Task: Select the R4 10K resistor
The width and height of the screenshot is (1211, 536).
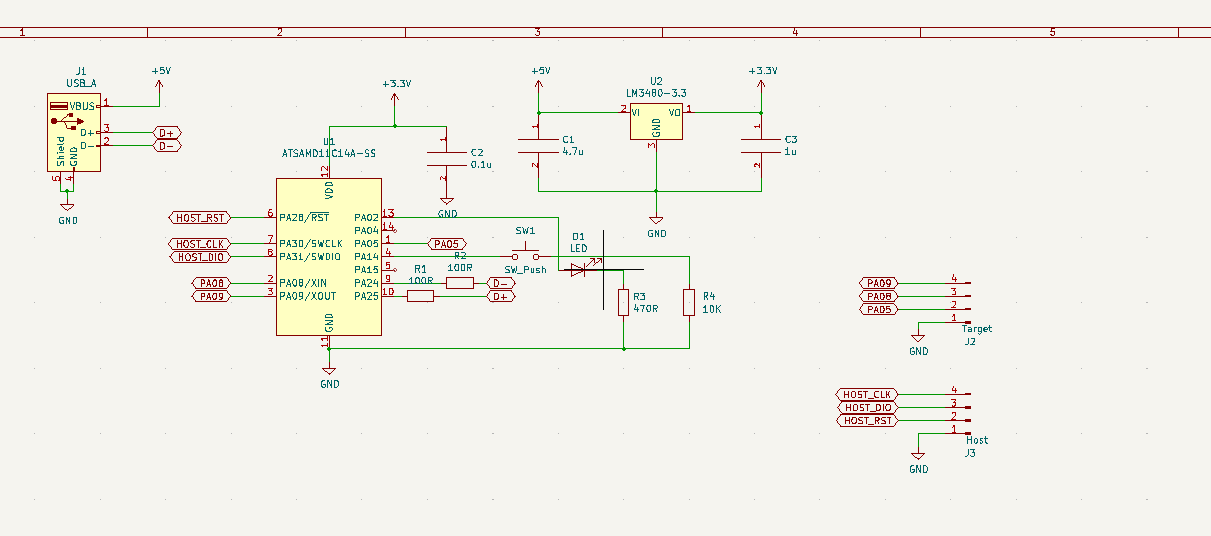Action: click(688, 302)
